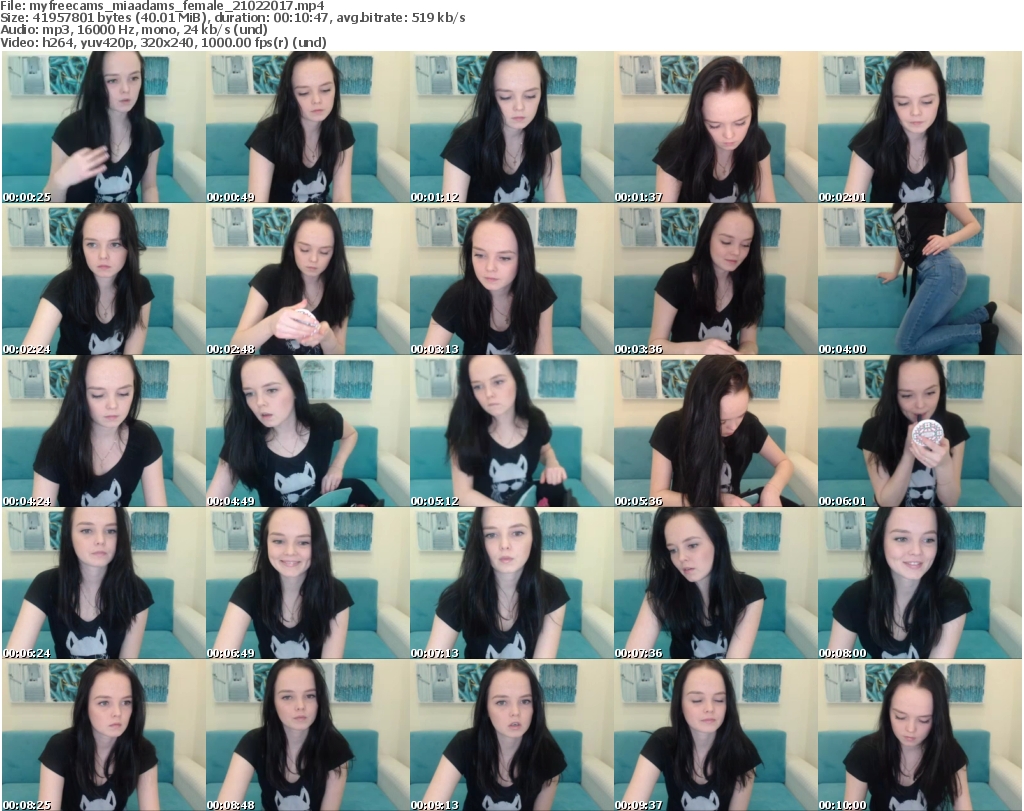Click the frame at 00:09:37

click(715, 735)
